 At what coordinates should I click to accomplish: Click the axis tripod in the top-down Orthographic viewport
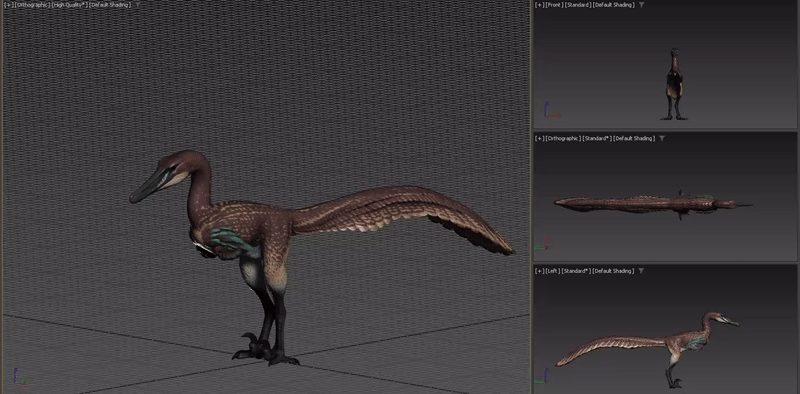point(542,244)
